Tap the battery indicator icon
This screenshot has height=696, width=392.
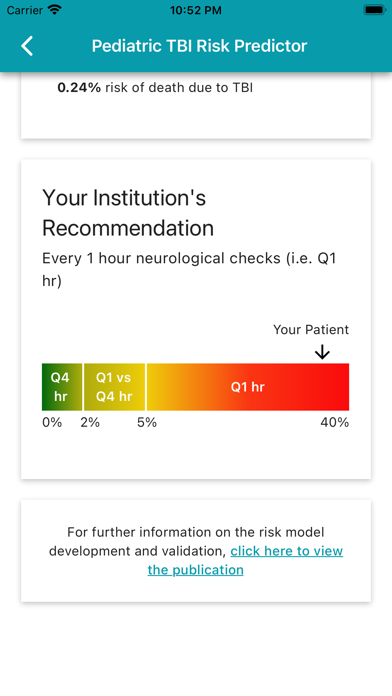click(374, 10)
